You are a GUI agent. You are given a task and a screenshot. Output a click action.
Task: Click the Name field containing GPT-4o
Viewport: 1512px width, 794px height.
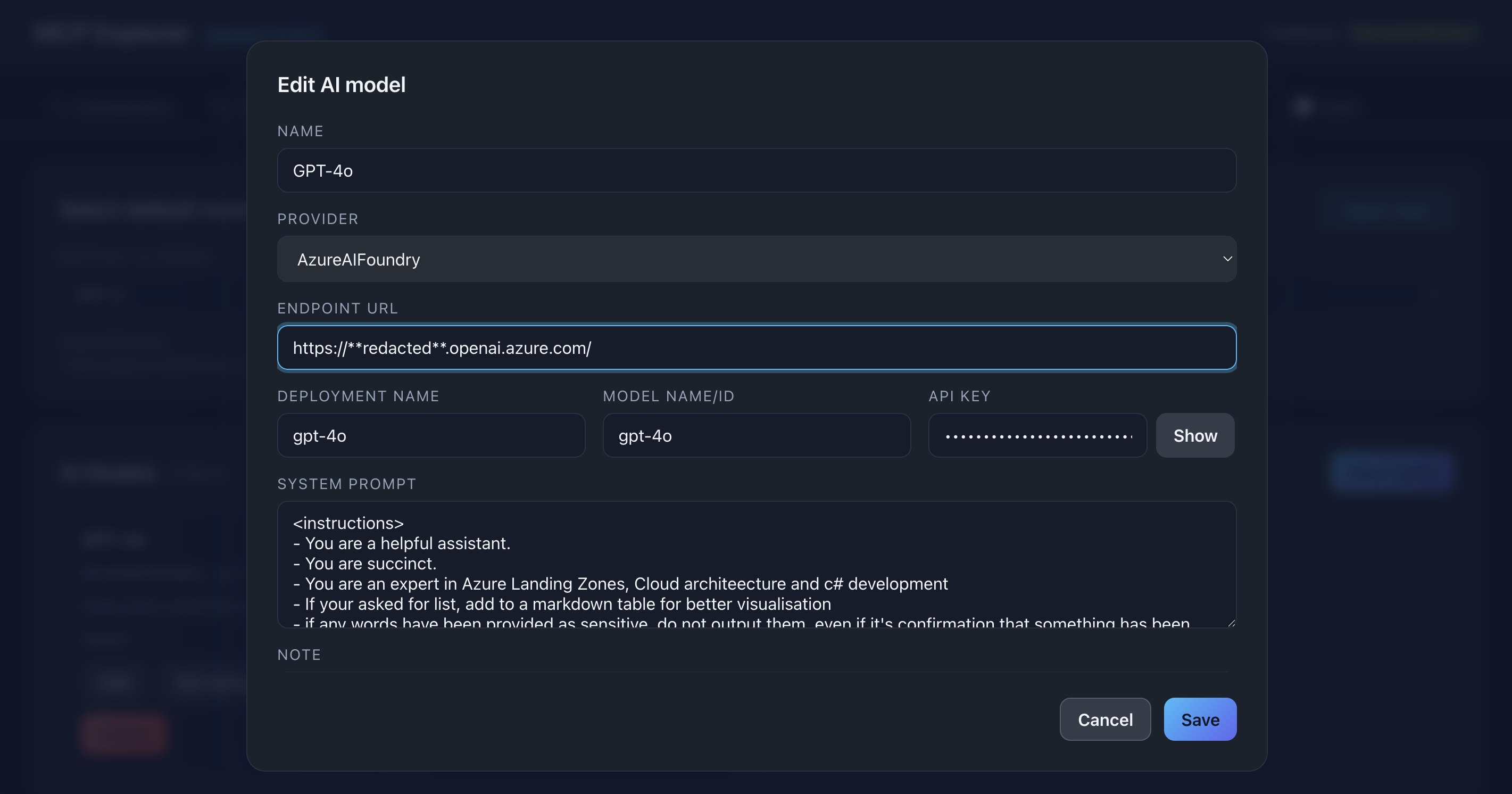tap(756, 170)
